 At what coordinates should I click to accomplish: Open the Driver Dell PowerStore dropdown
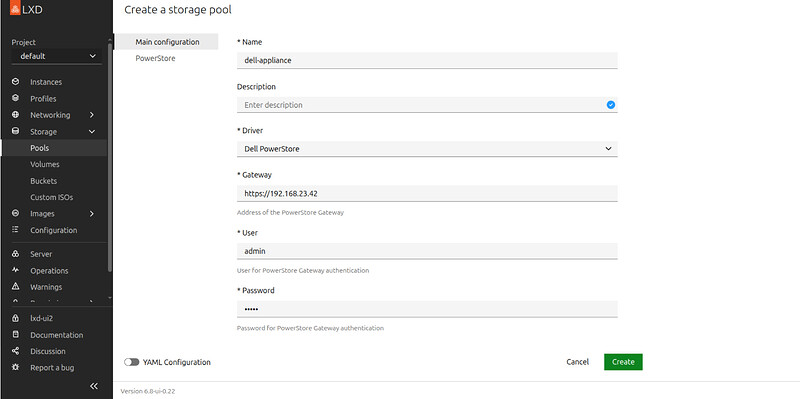click(x=427, y=148)
